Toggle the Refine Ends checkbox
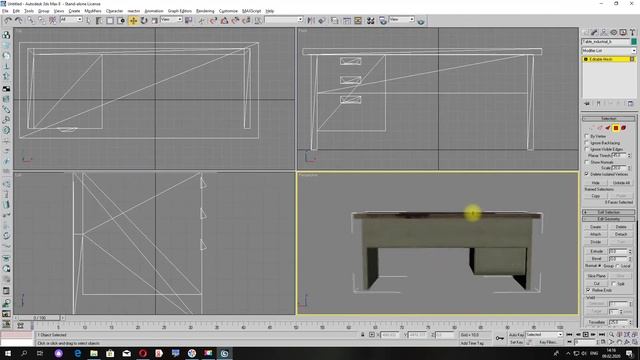This screenshot has width=640, height=360. [x=588, y=290]
